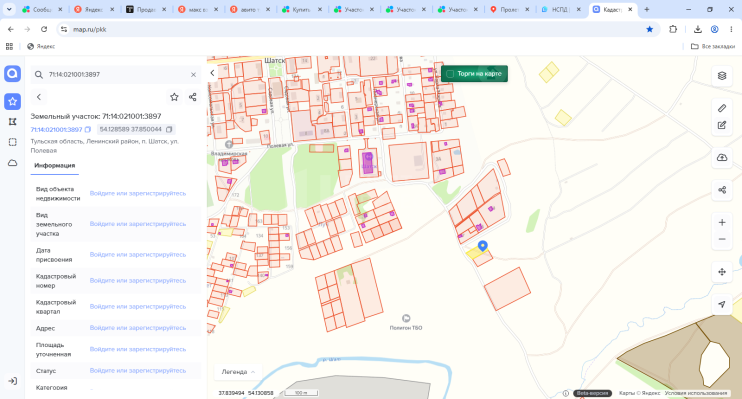Click the Beta-версия badge
742x399 pixels.
592,393
